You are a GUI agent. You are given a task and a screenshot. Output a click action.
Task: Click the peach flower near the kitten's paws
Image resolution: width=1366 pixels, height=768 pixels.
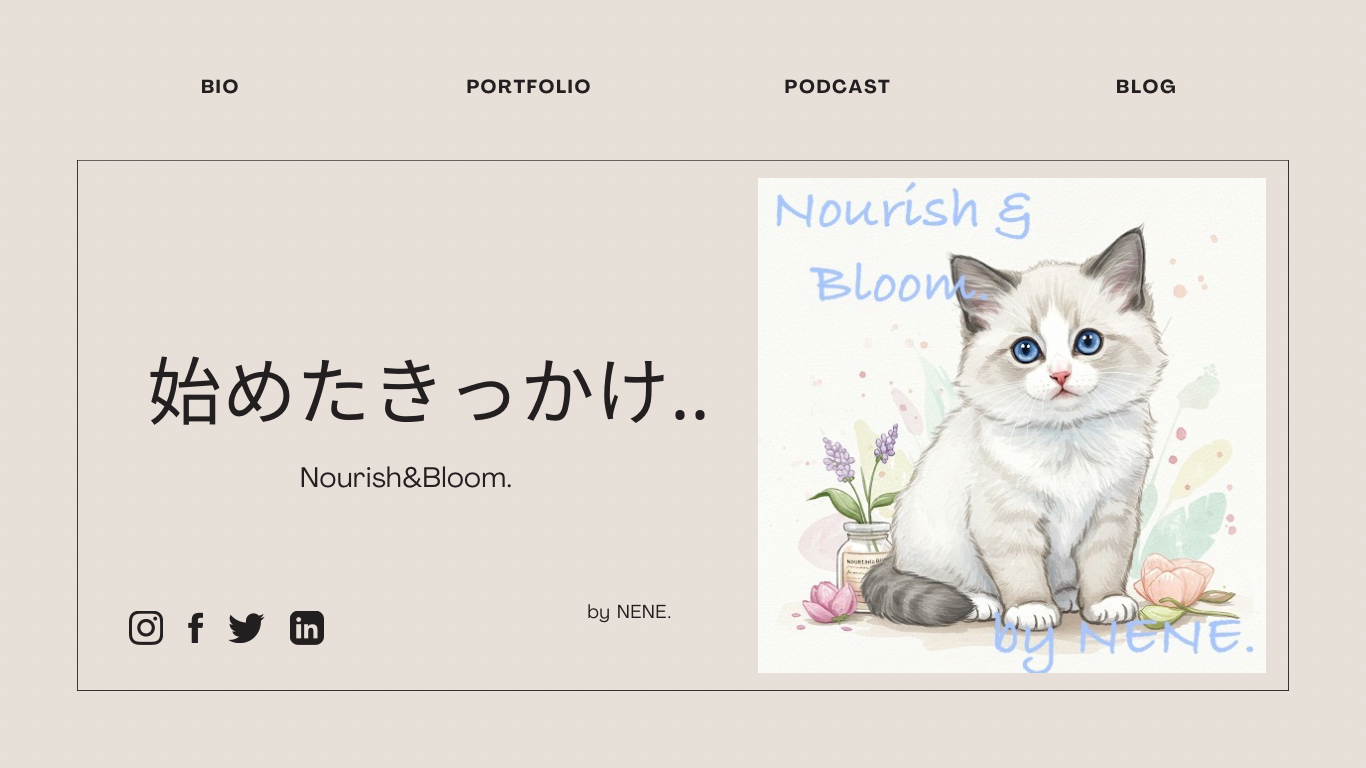click(x=1176, y=585)
